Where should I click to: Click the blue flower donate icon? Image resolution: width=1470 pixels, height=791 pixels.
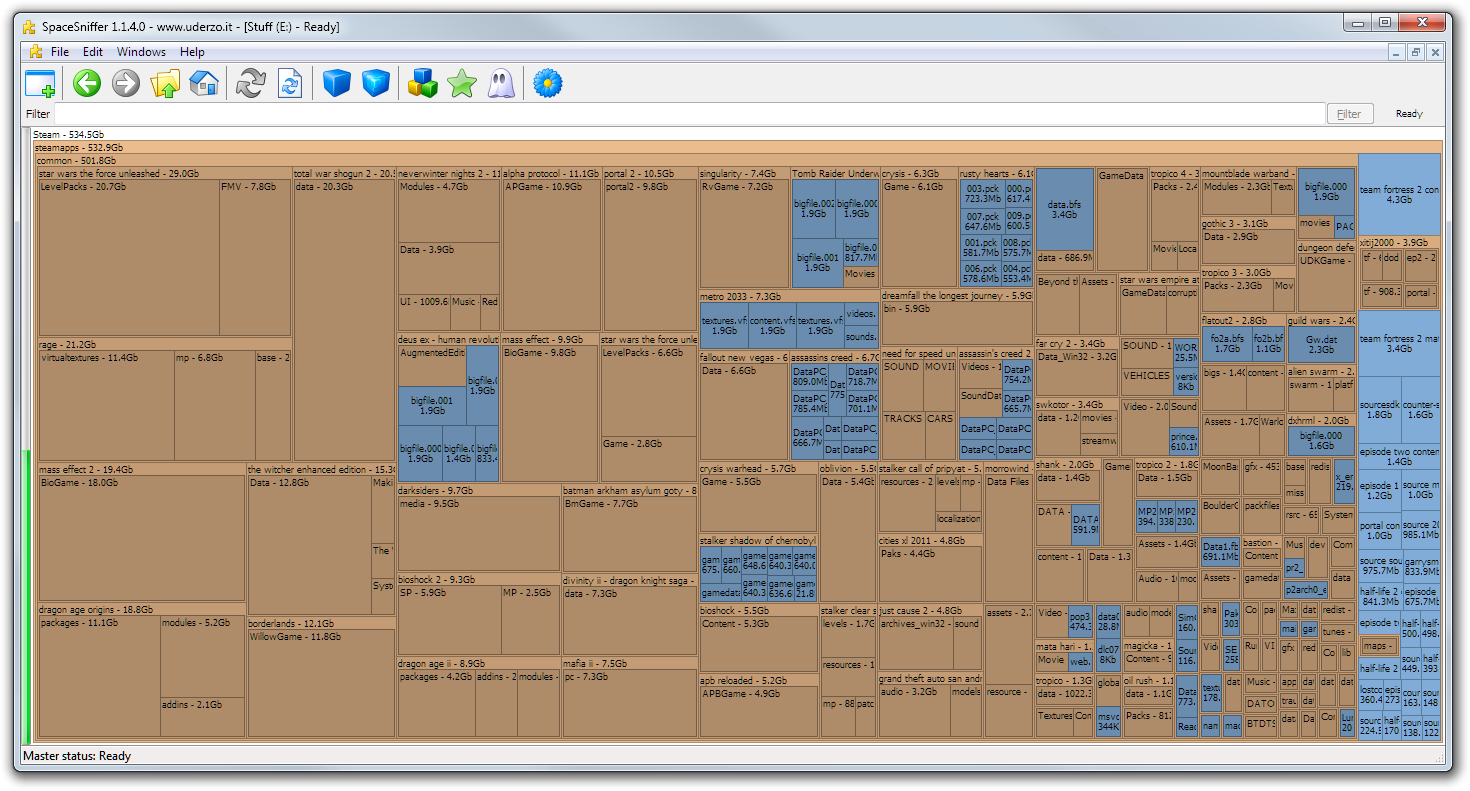point(548,83)
